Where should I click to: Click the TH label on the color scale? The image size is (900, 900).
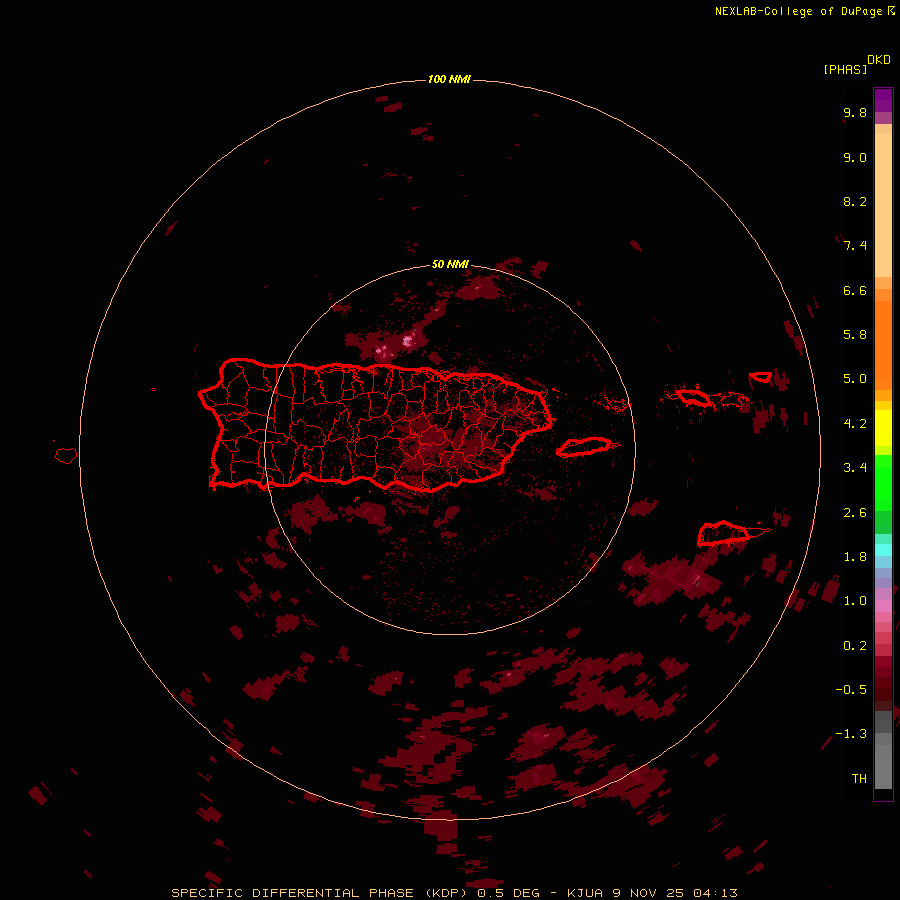tap(859, 779)
